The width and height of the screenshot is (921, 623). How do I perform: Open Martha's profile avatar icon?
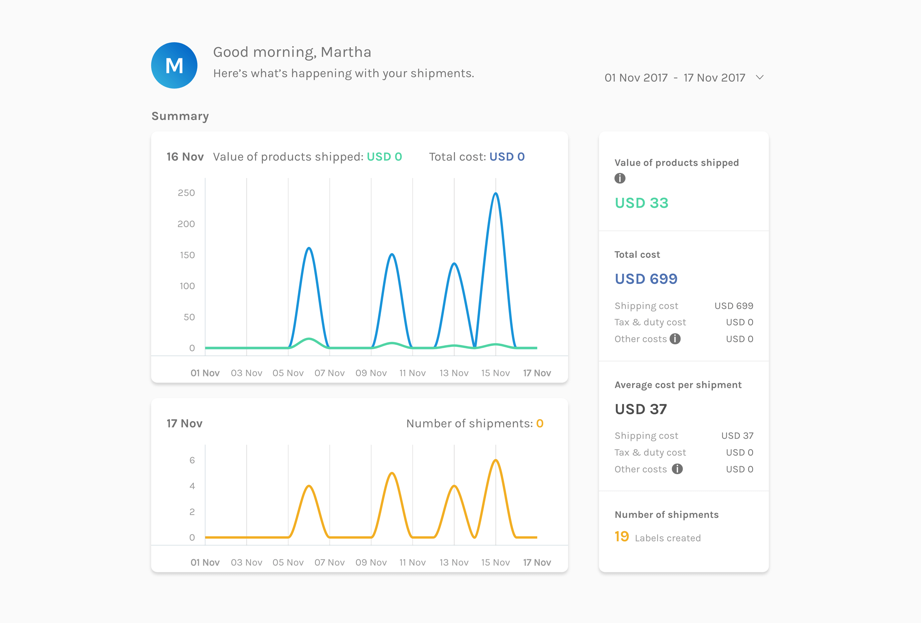pos(174,65)
